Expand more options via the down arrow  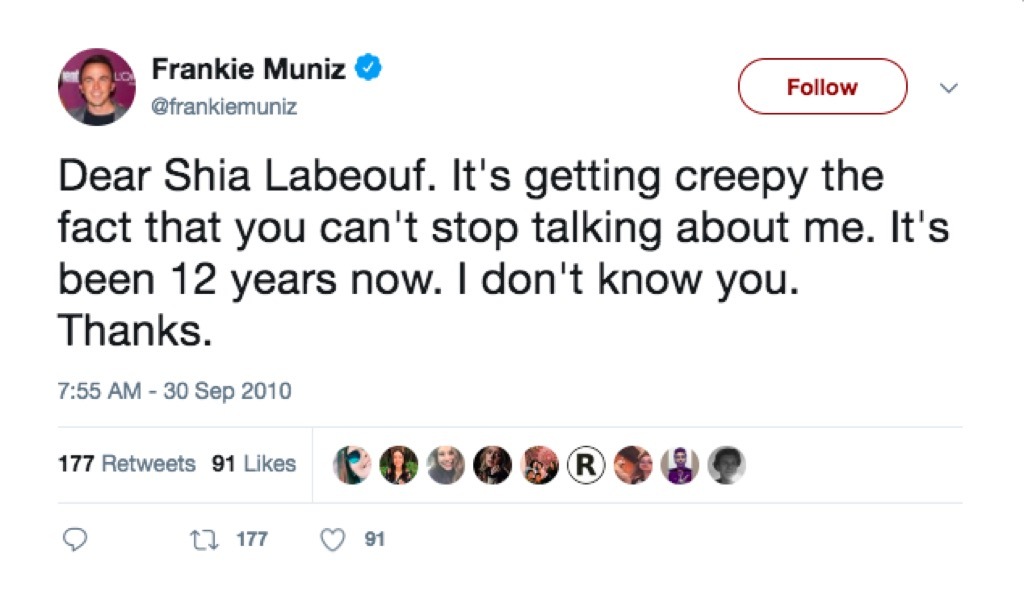tap(948, 89)
